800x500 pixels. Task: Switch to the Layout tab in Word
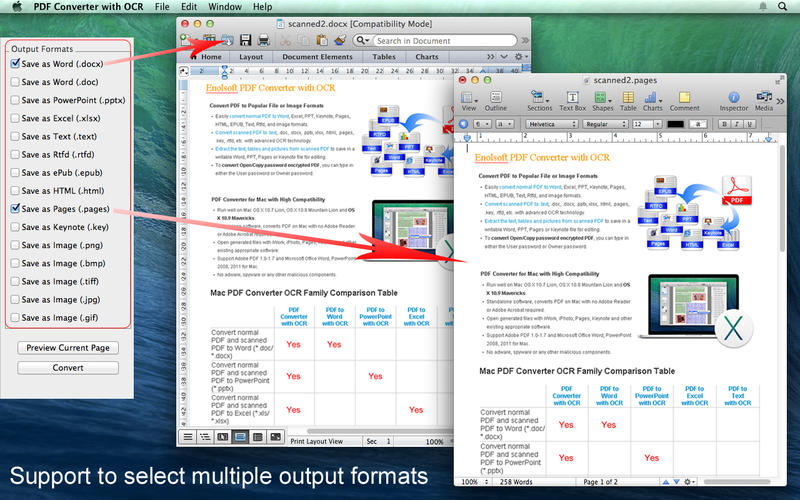point(251,57)
